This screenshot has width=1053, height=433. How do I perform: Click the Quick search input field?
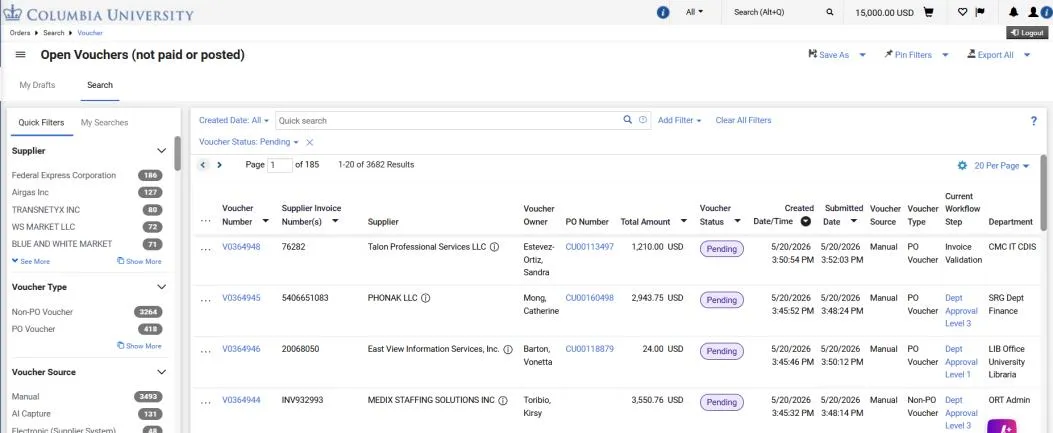449,120
